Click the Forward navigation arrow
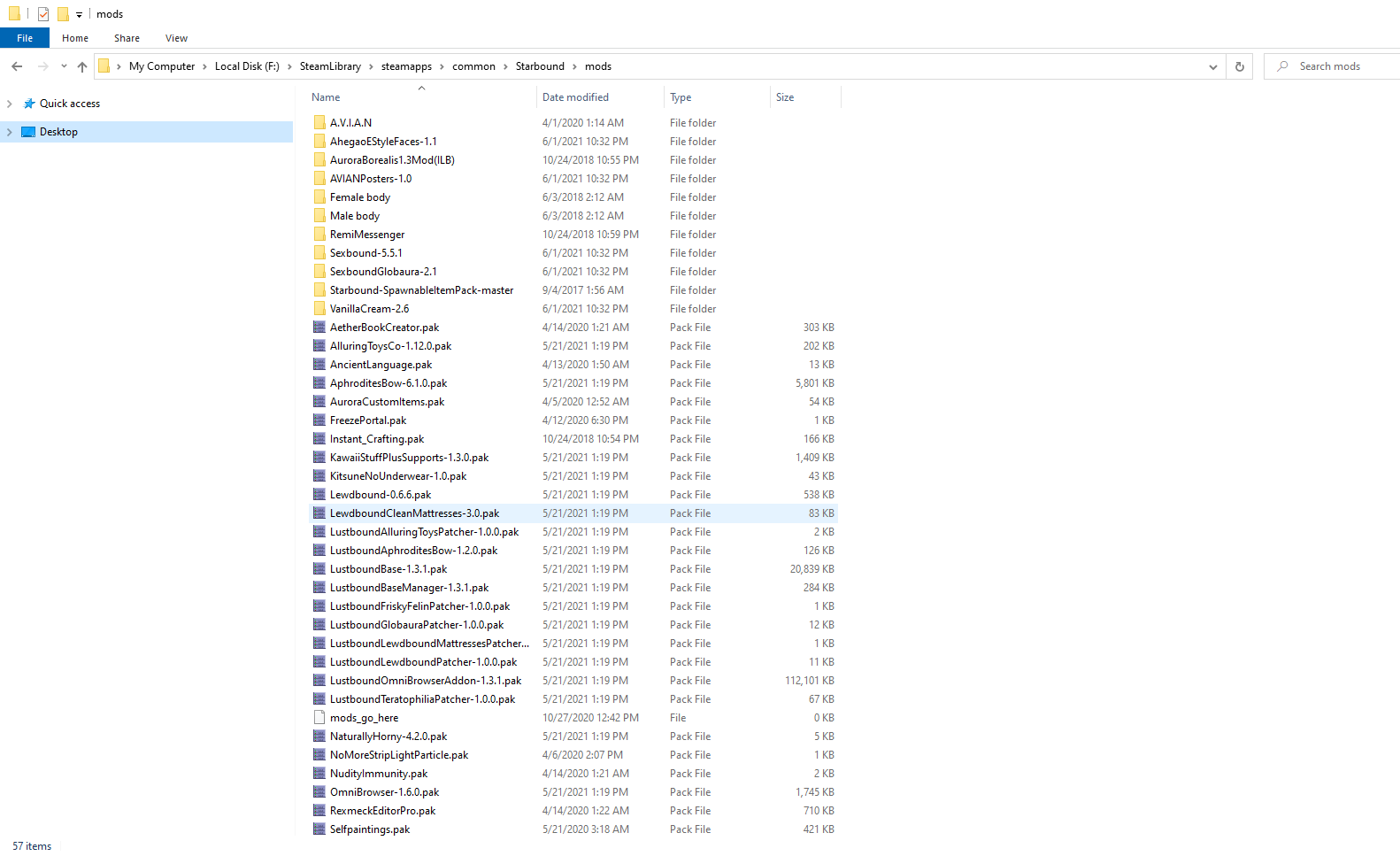Image resolution: width=1400 pixels, height=856 pixels. [42, 66]
